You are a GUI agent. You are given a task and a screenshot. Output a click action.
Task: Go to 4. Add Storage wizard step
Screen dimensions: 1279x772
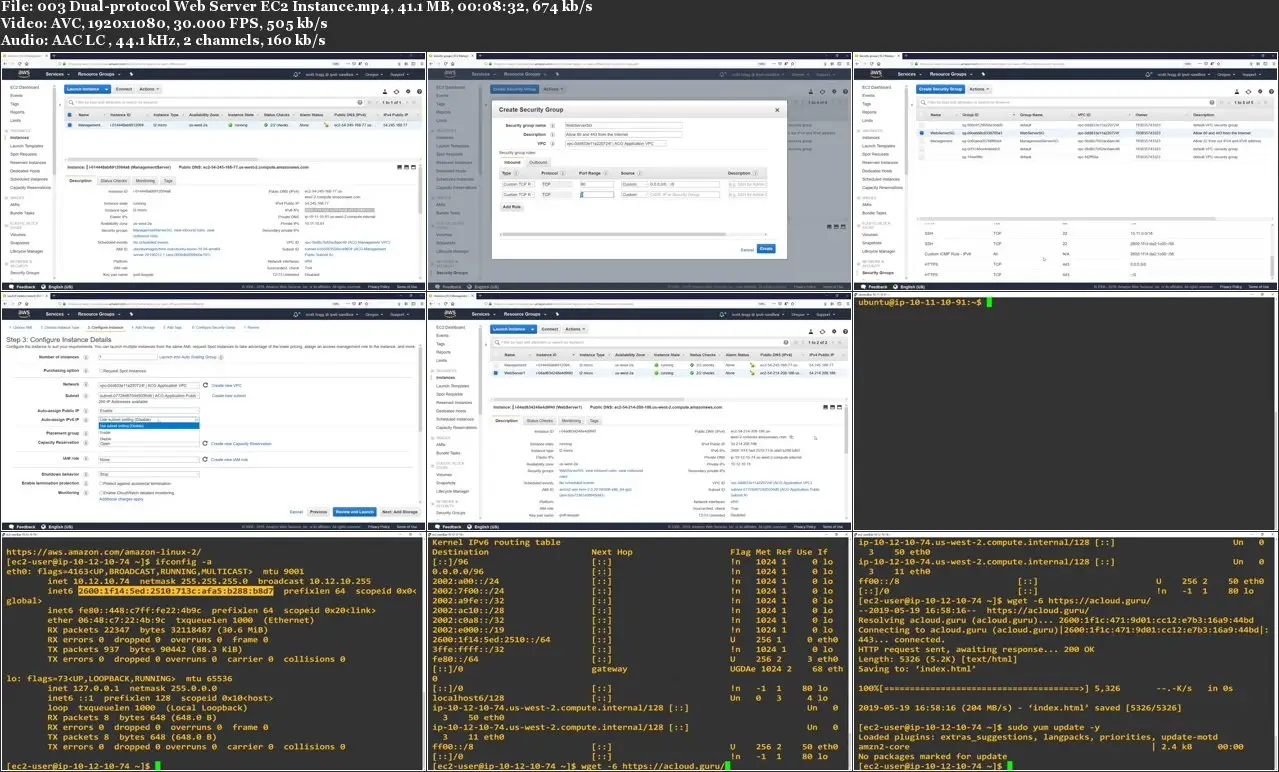click(x=143, y=327)
